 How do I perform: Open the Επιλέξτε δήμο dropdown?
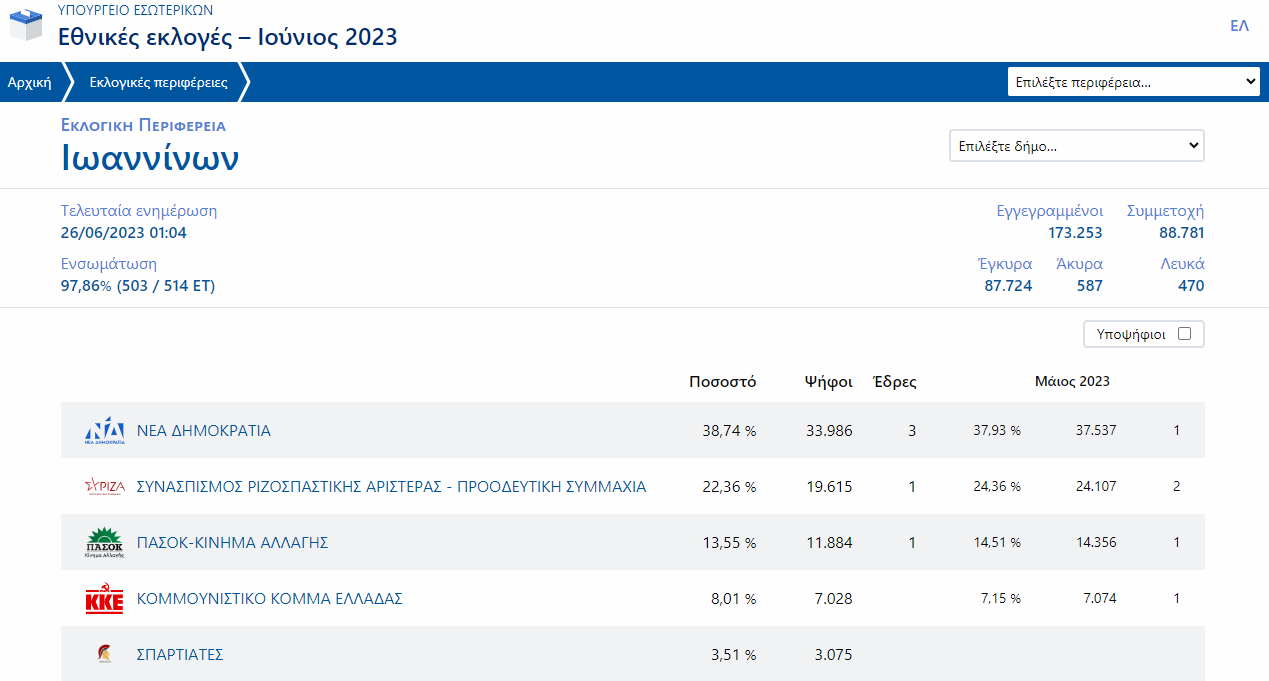1076,146
